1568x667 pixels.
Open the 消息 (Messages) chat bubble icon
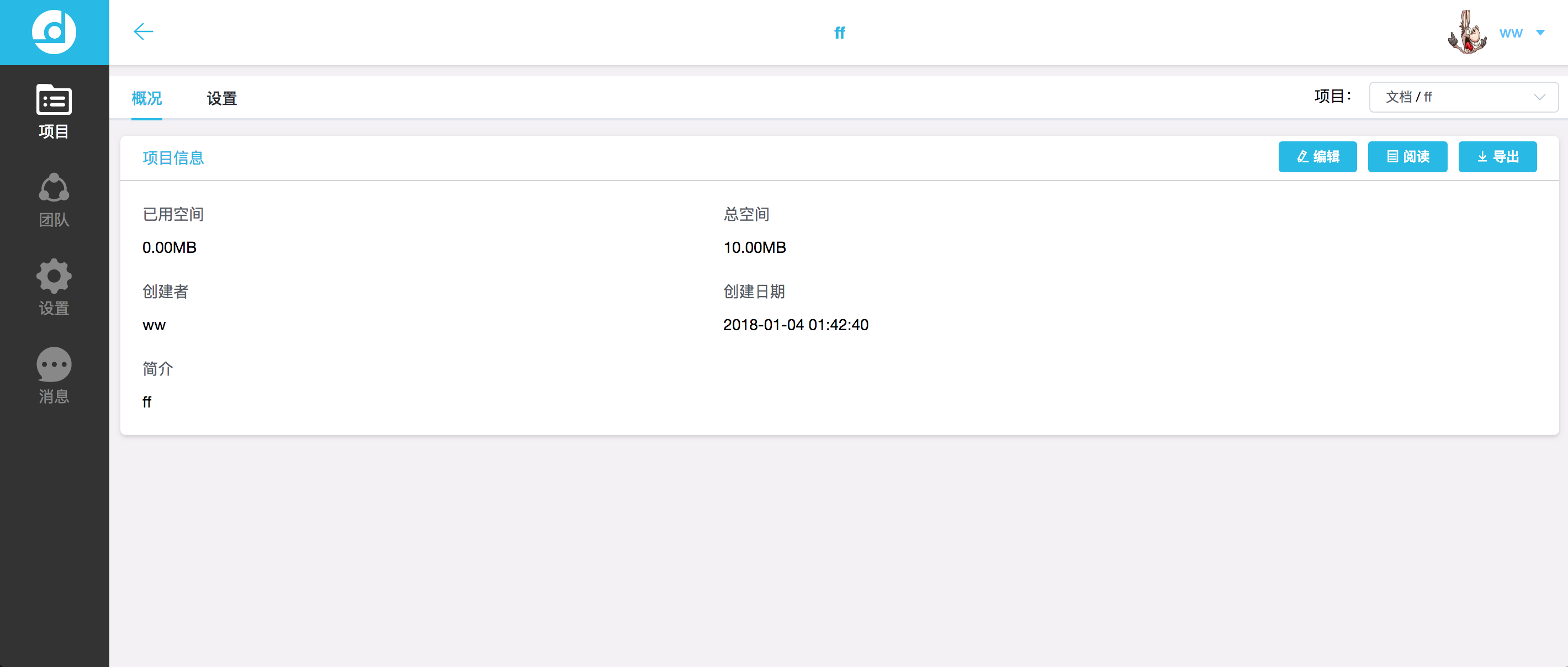point(54,375)
